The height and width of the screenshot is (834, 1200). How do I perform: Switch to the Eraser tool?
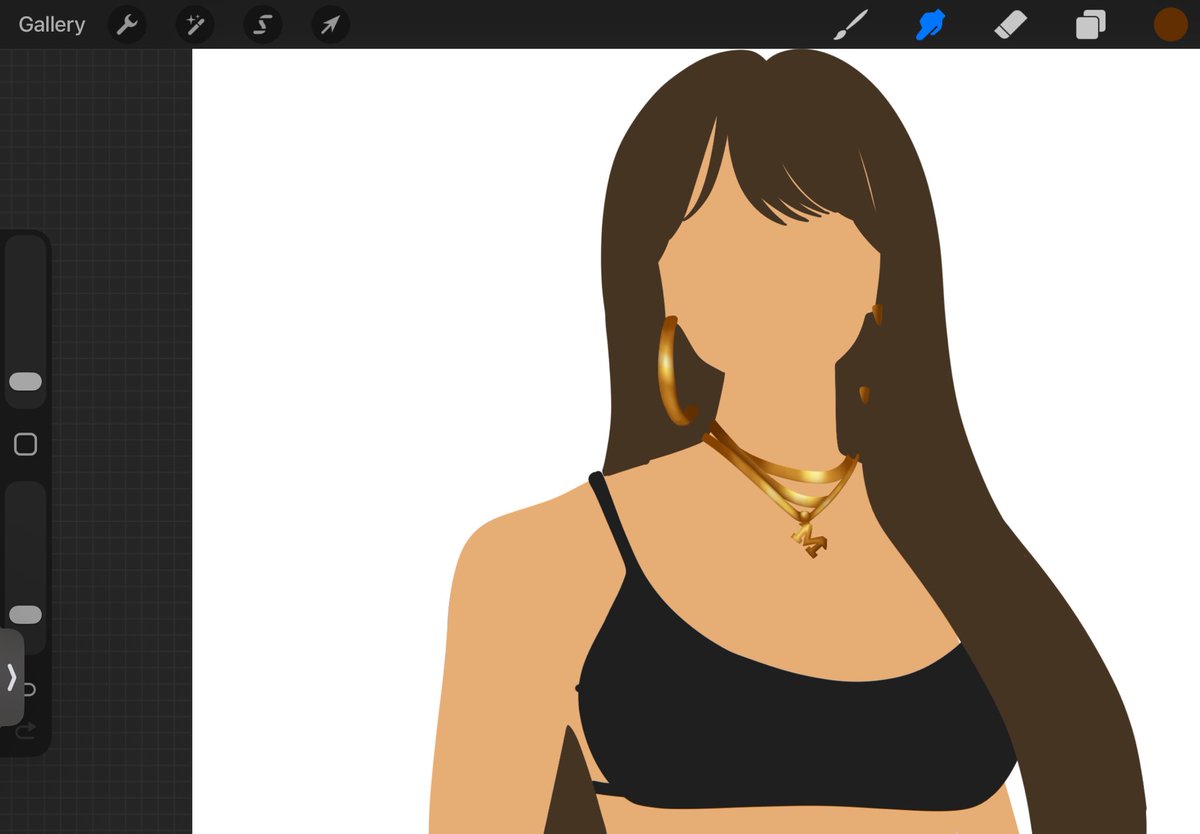[1011, 24]
